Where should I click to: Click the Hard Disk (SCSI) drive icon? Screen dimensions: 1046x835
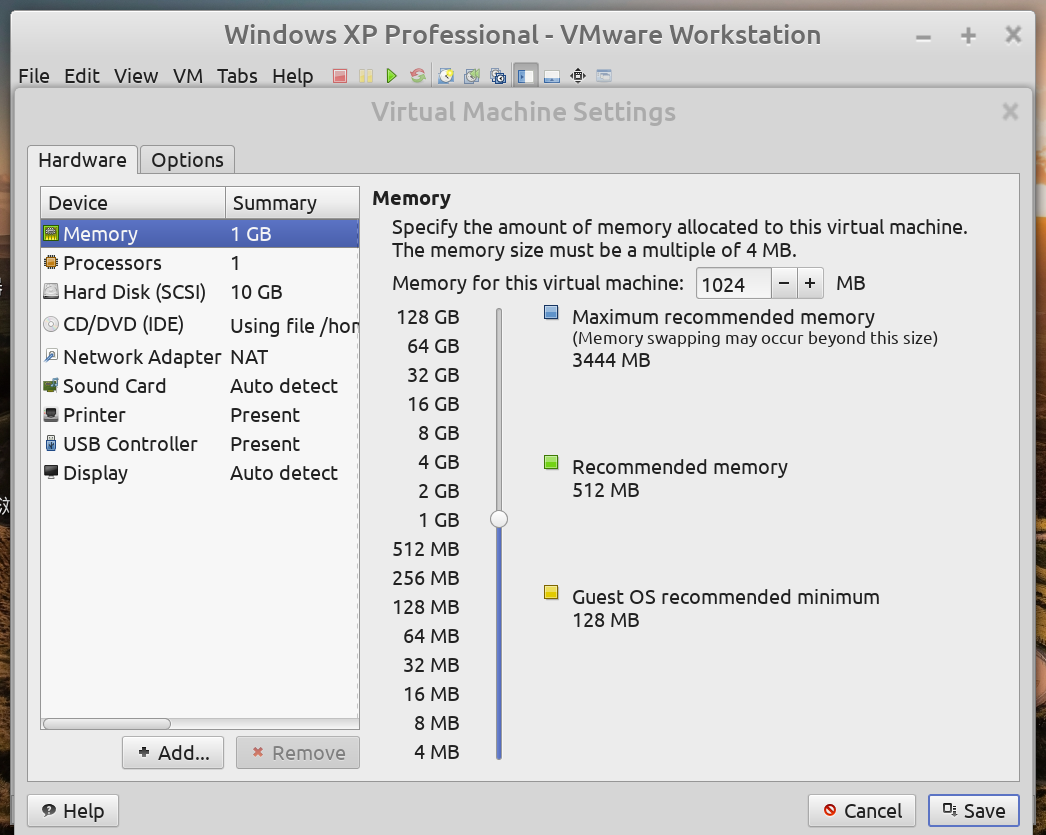point(51,291)
